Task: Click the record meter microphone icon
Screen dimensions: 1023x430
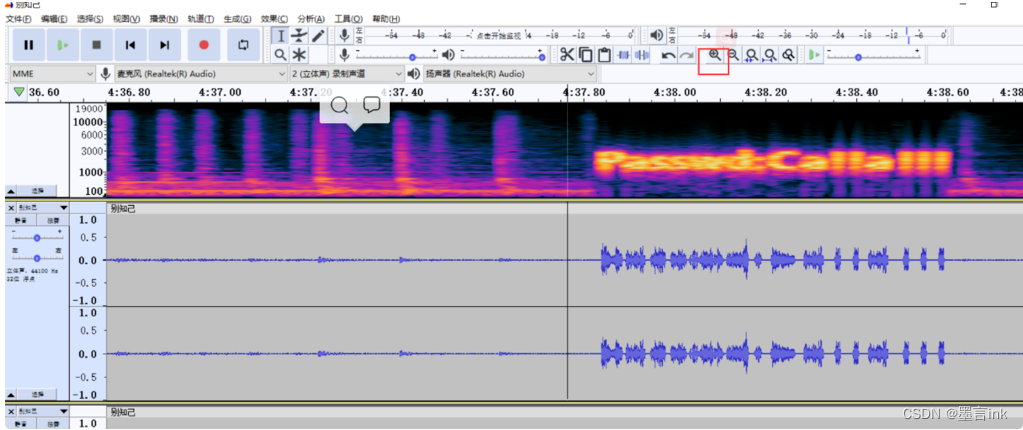Action: pos(344,35)
